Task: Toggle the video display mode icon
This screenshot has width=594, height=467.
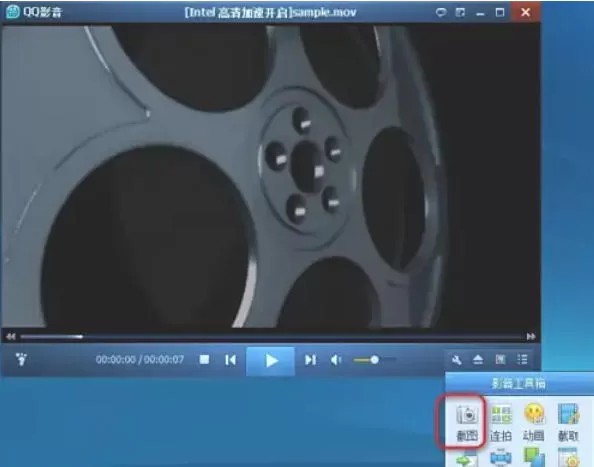Action: pos(500,359)
